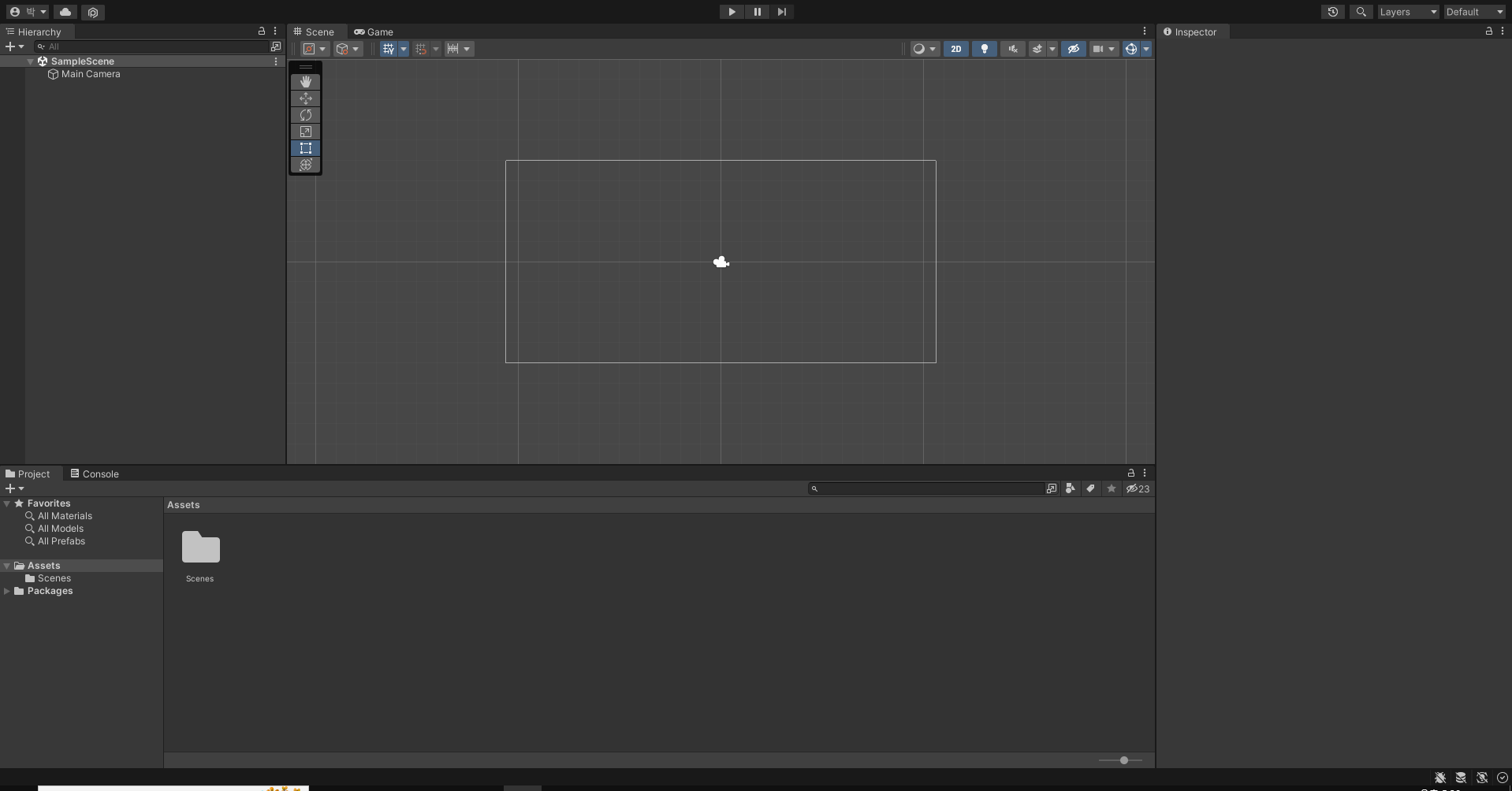Open handle rotation (global/local) dropdown
Screen dimensions: 1512x791
(348, 49)
